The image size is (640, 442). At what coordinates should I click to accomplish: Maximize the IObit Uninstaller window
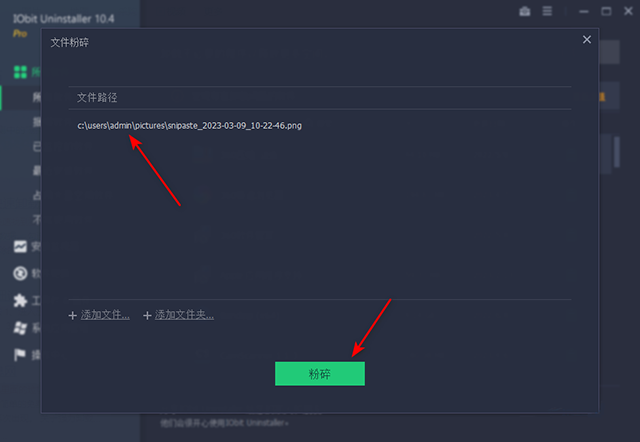coord(606,11)
